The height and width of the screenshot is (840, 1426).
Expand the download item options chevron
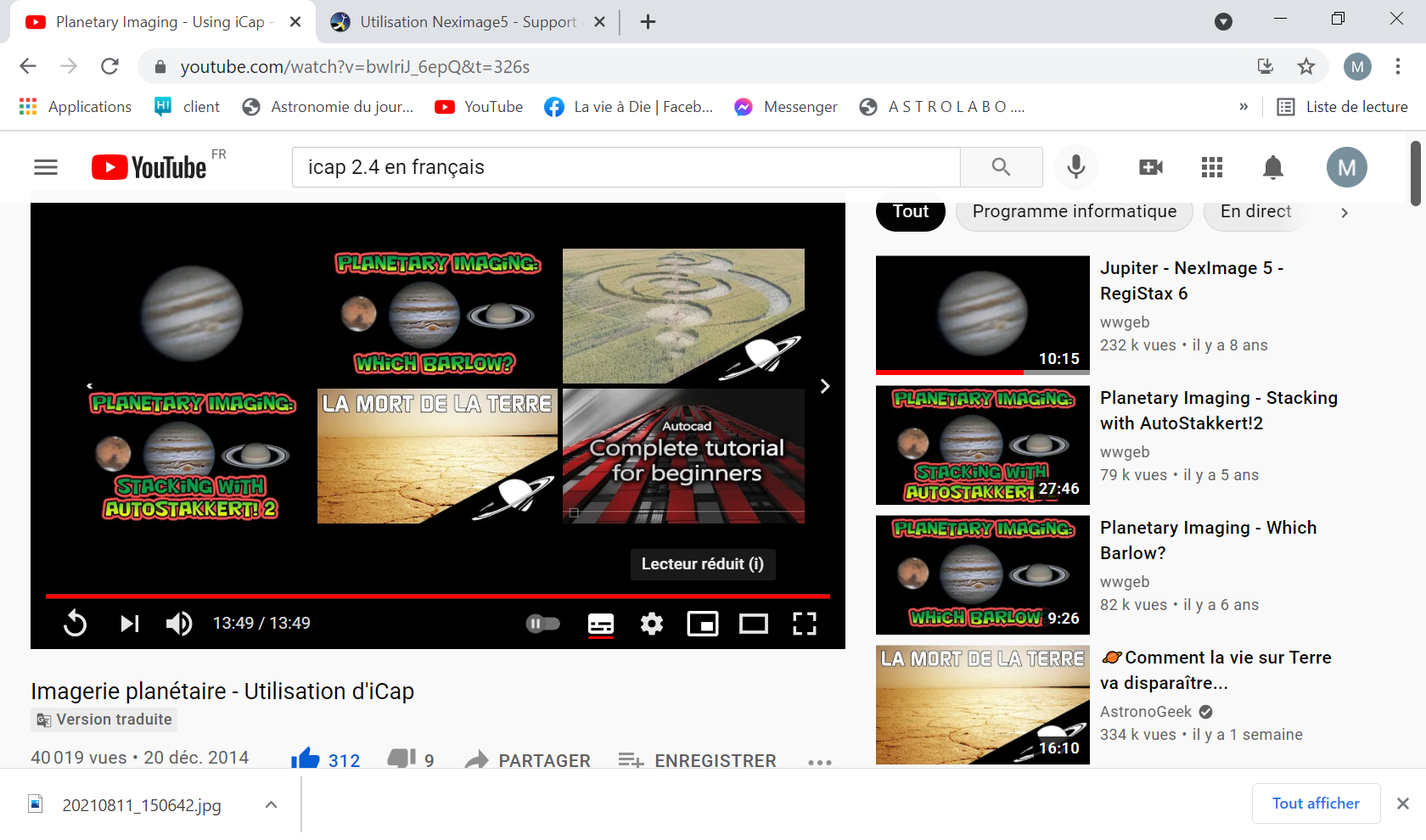click(271, 804)
